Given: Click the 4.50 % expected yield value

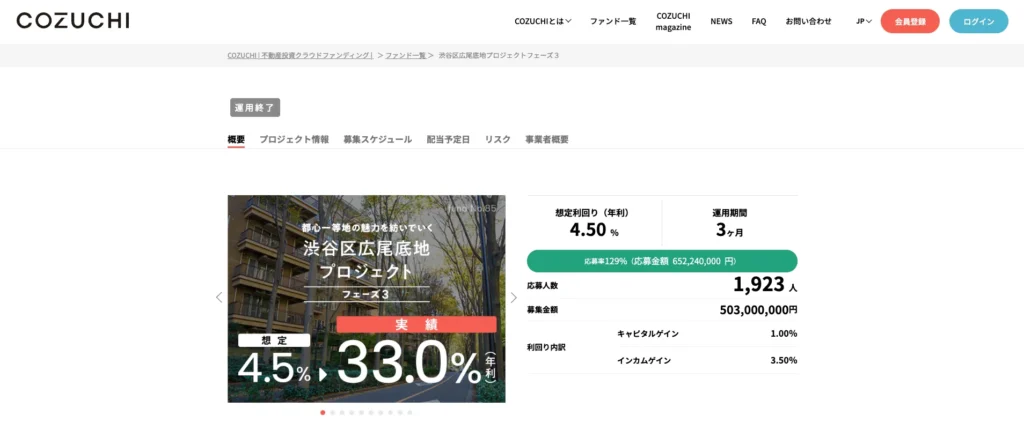Looking at the screenshot, I should tap(594, 231).
